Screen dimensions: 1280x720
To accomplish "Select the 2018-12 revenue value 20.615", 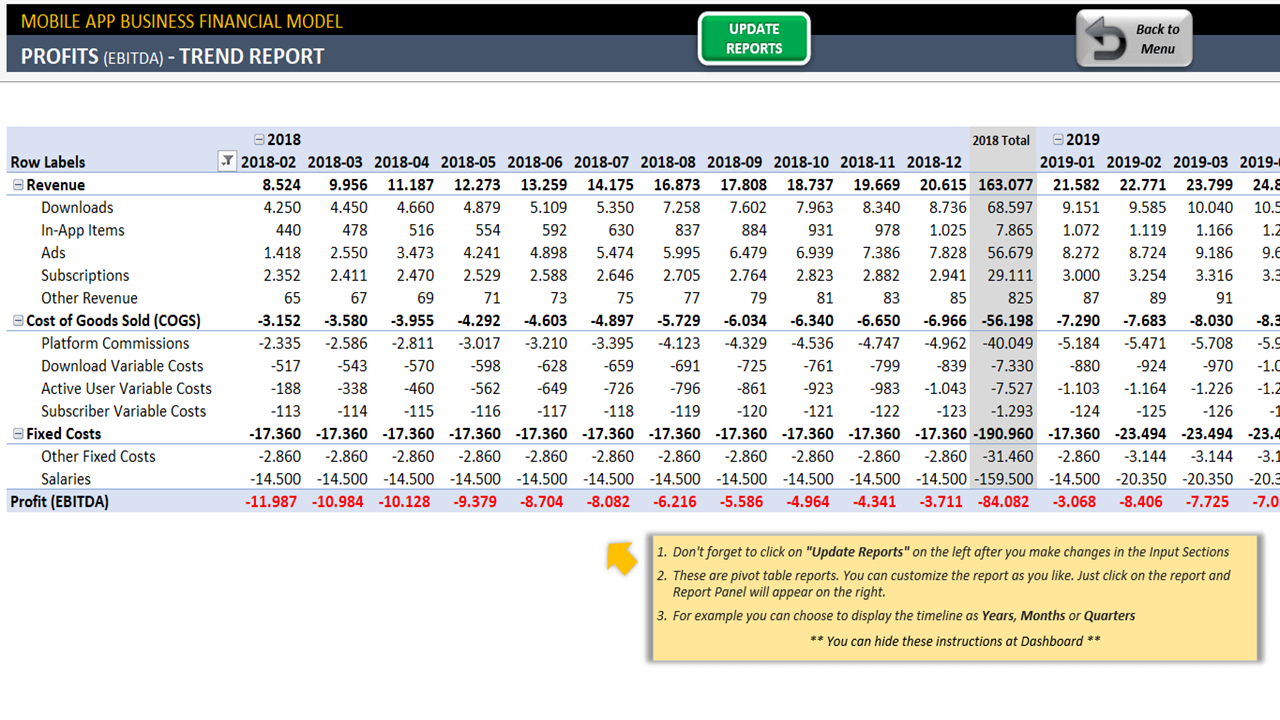I will point(941,185).
